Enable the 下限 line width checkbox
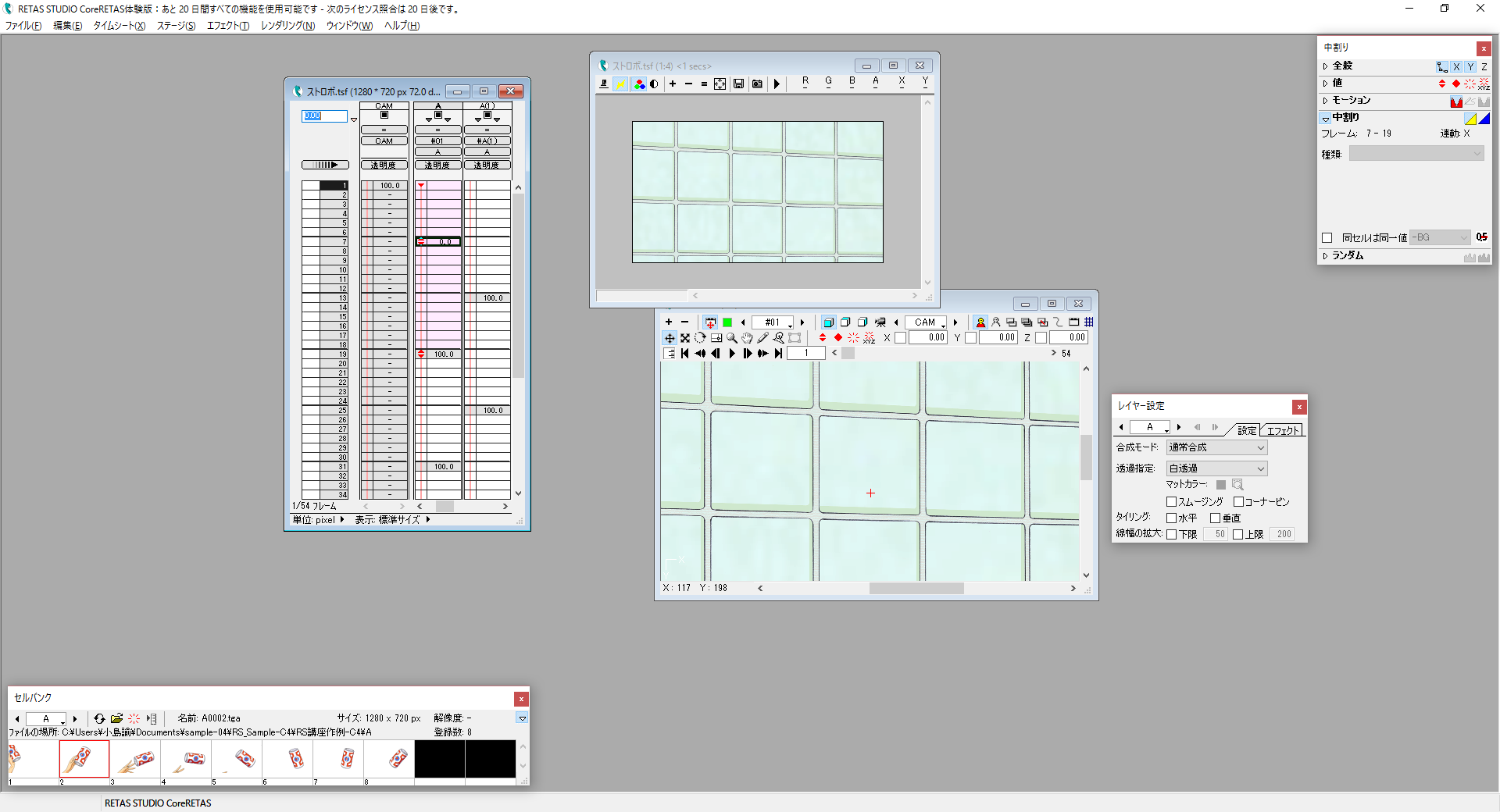The height and width of the screenshot is (812, 1500). [1171, 535]
